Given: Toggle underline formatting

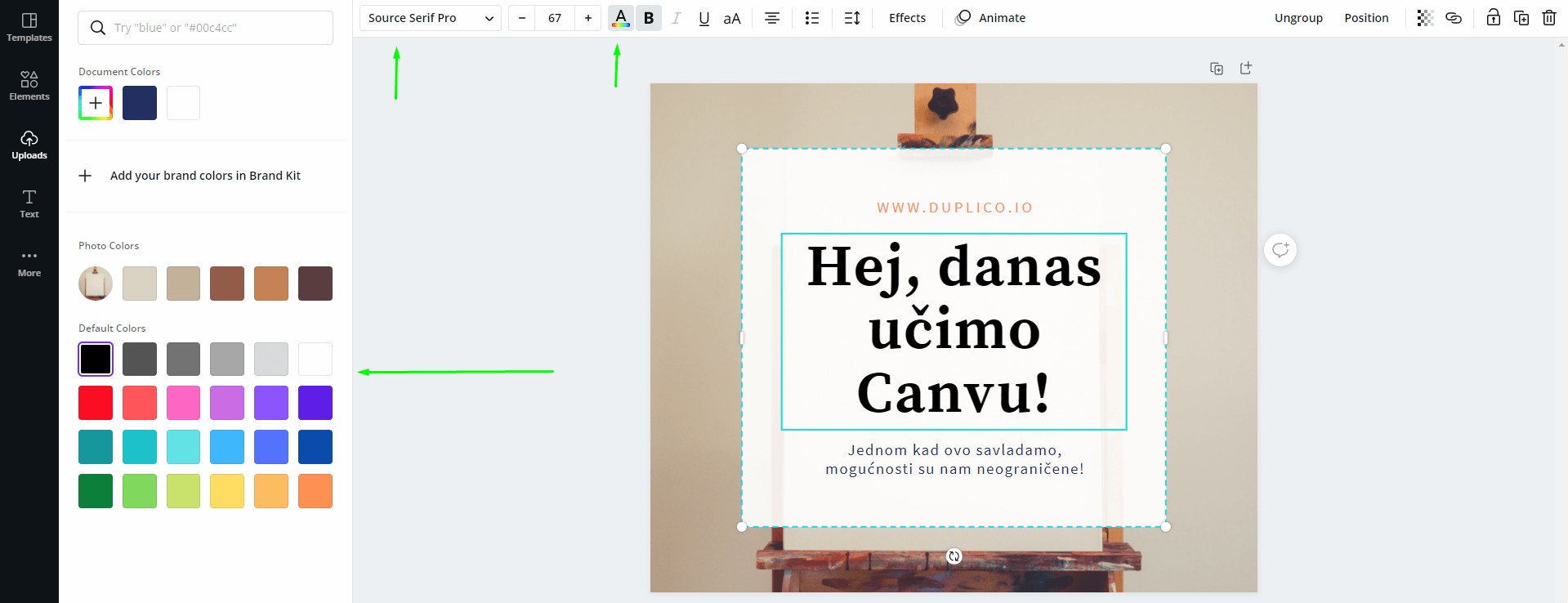Looking at the screenshot, I should pos(704,18).
